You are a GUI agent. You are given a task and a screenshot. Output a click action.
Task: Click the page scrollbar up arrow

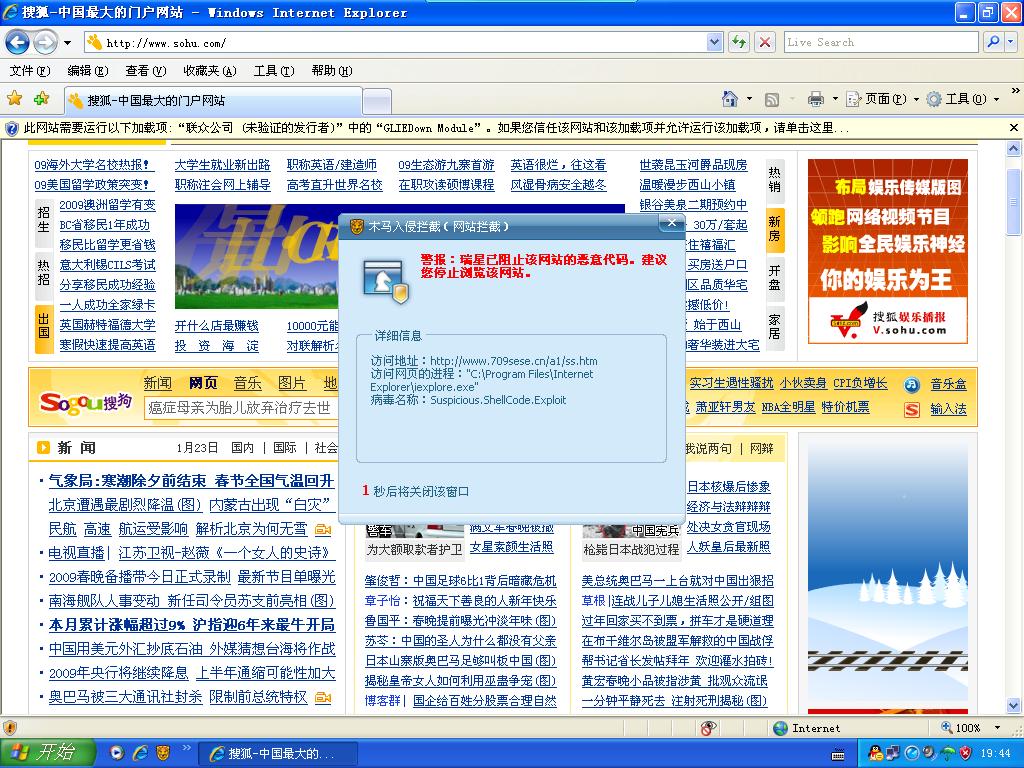(1014, 149)
